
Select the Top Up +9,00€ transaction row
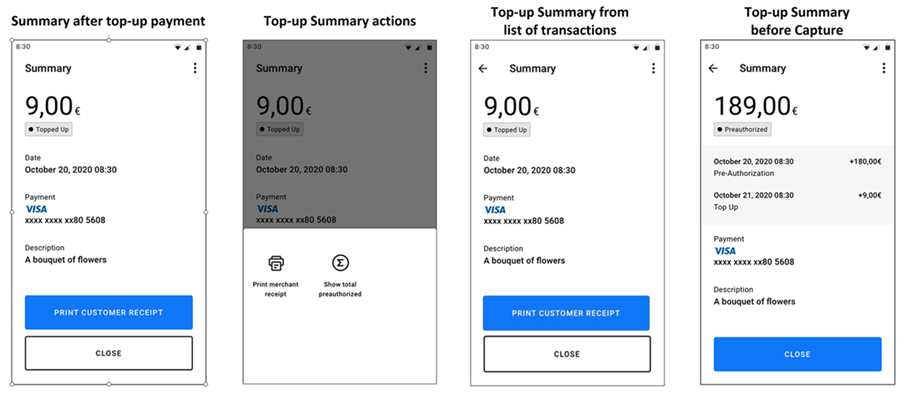pyautogui.click(x=797, y=201)
